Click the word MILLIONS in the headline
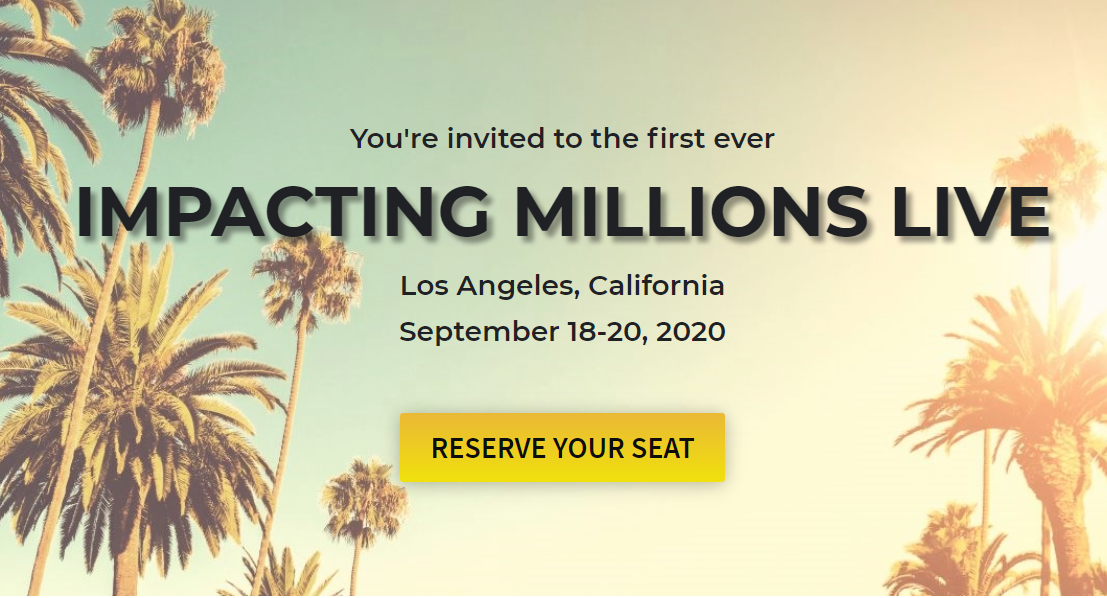 [690, 212]
